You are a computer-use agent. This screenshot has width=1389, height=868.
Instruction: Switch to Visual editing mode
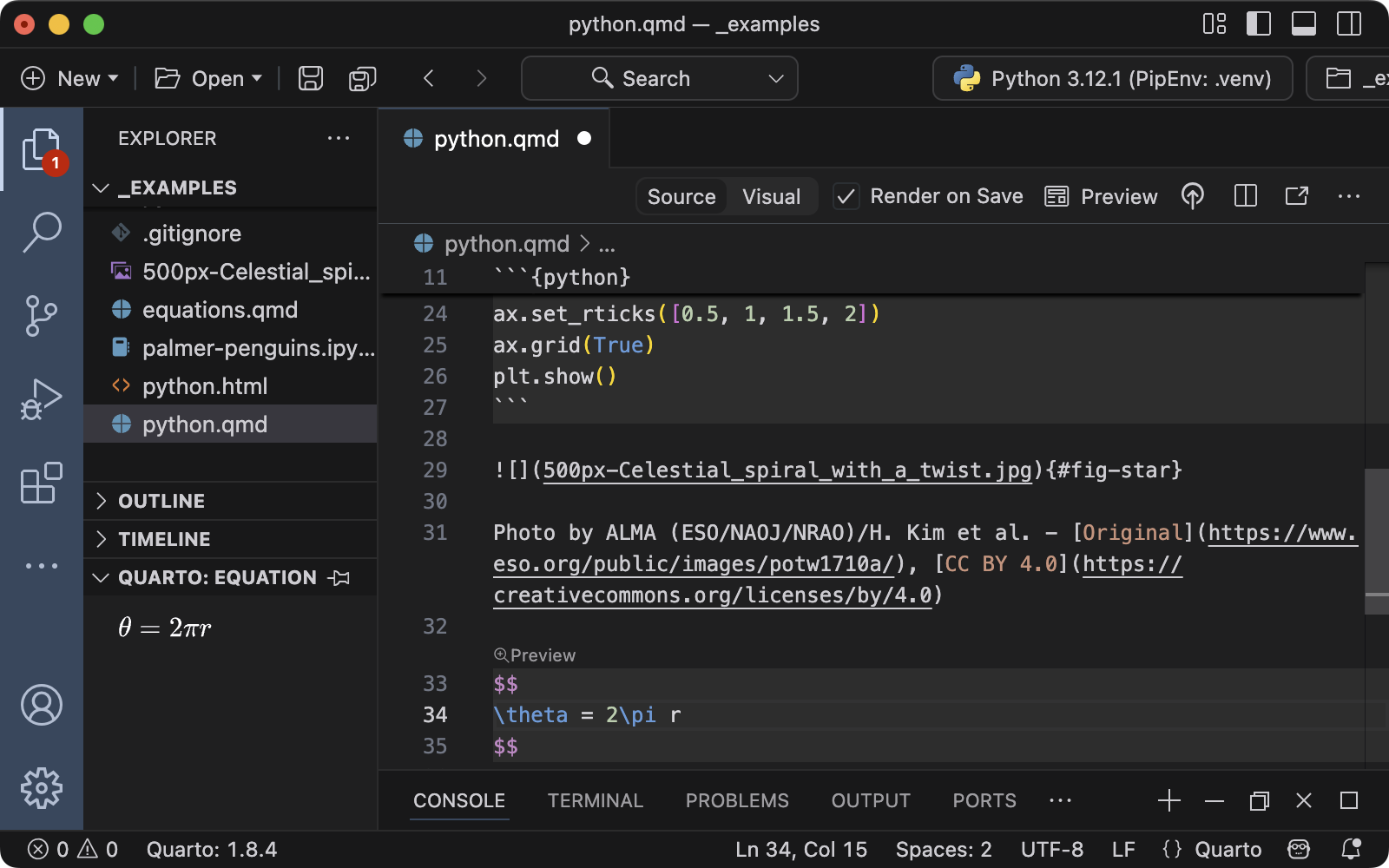pos(771,196)
